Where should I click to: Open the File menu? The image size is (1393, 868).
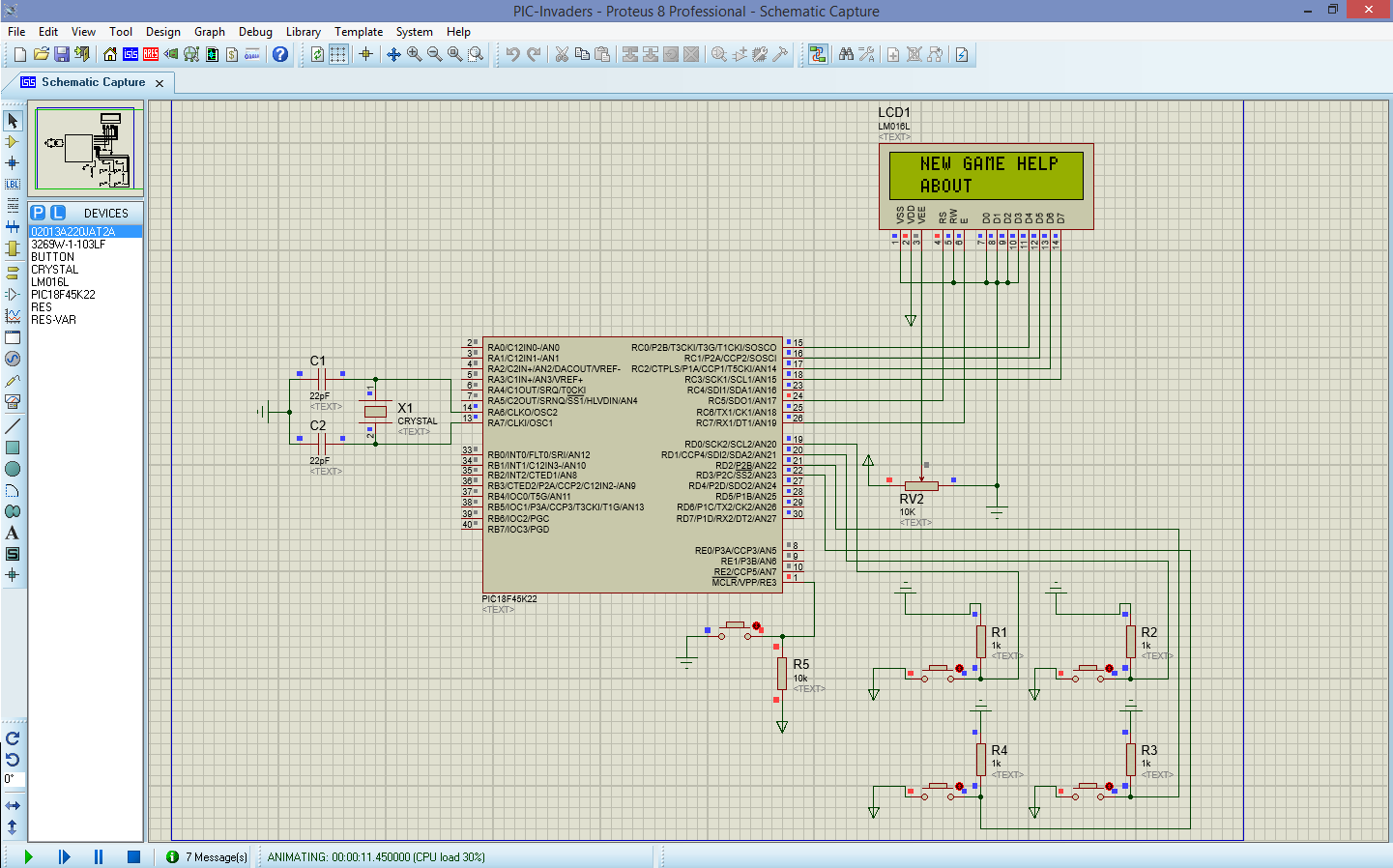pos(16,32)
